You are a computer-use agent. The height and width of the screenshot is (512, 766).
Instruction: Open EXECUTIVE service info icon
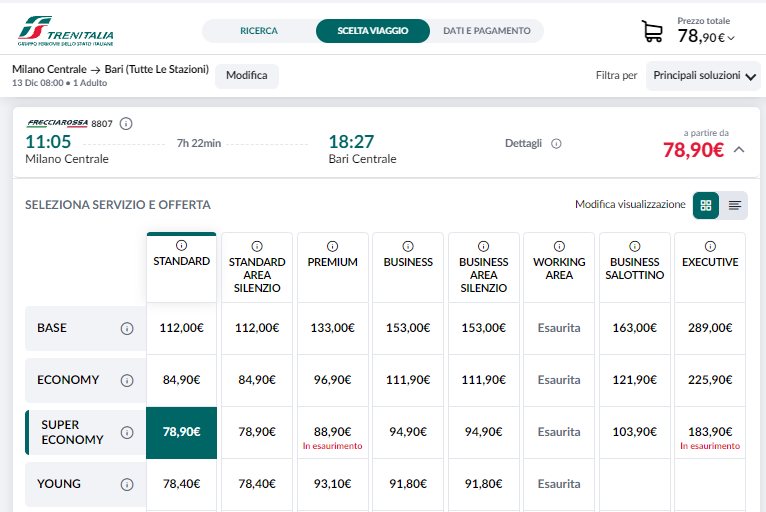pos(710,246)
